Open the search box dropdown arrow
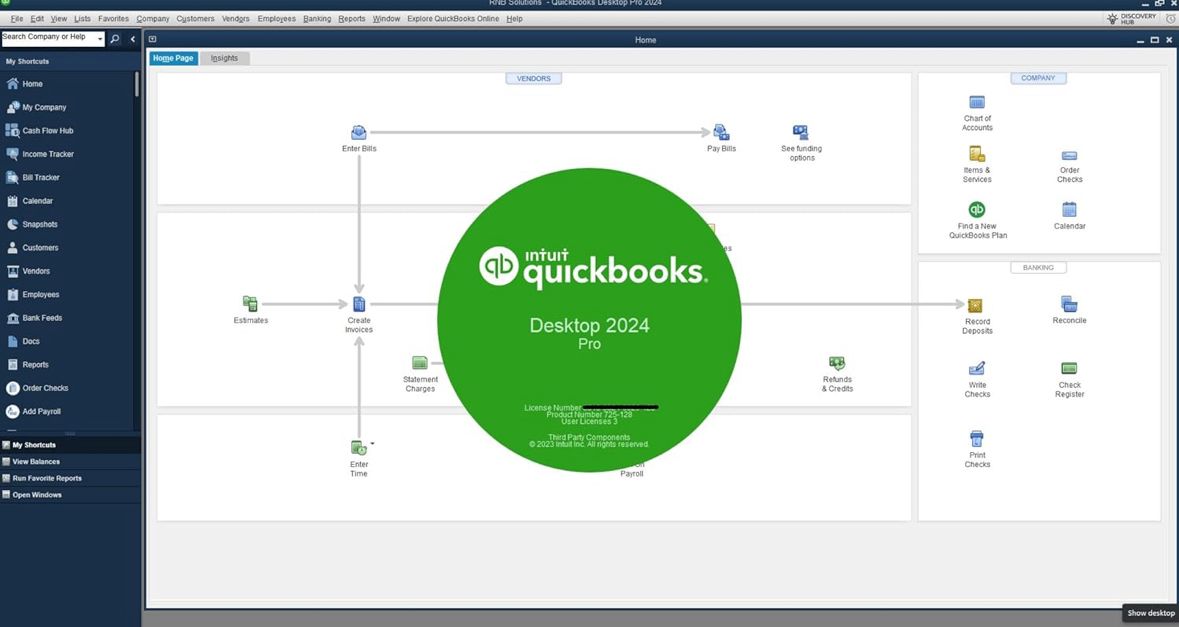Screen dimensions: 1179x627 (x=99, y=38)
